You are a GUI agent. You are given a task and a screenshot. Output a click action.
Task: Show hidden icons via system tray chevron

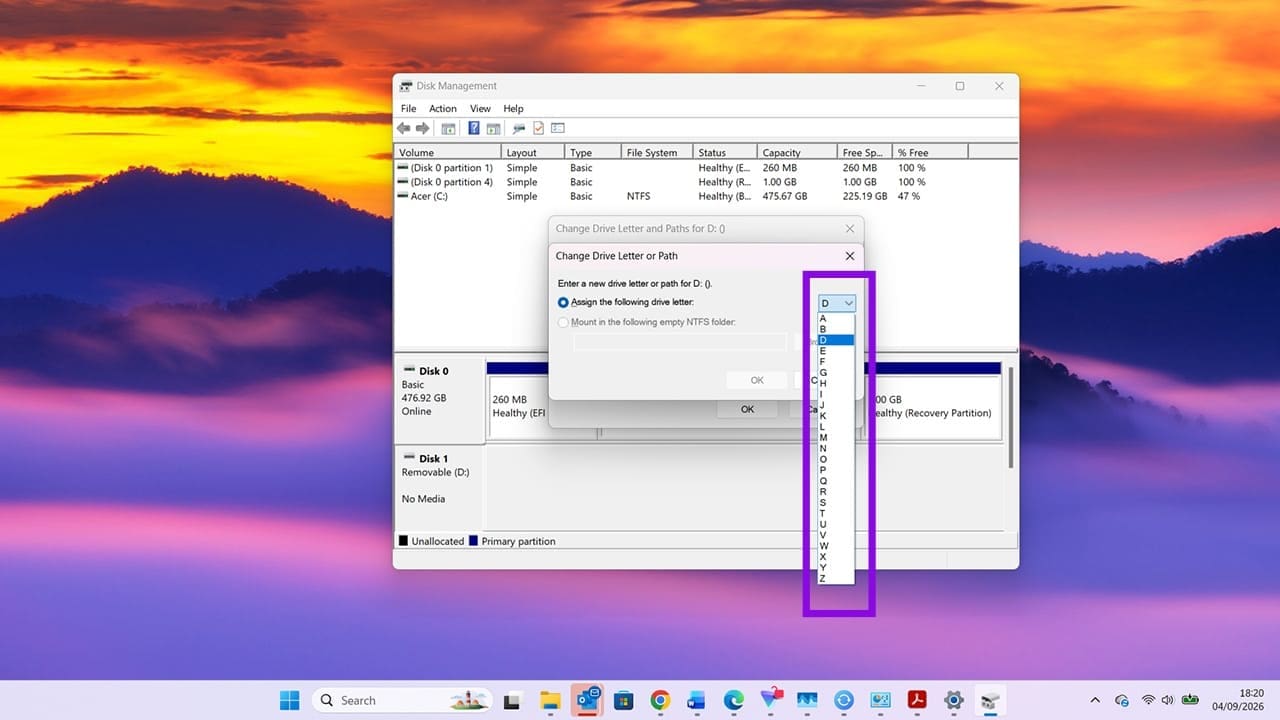click(x=1095, y=700)
